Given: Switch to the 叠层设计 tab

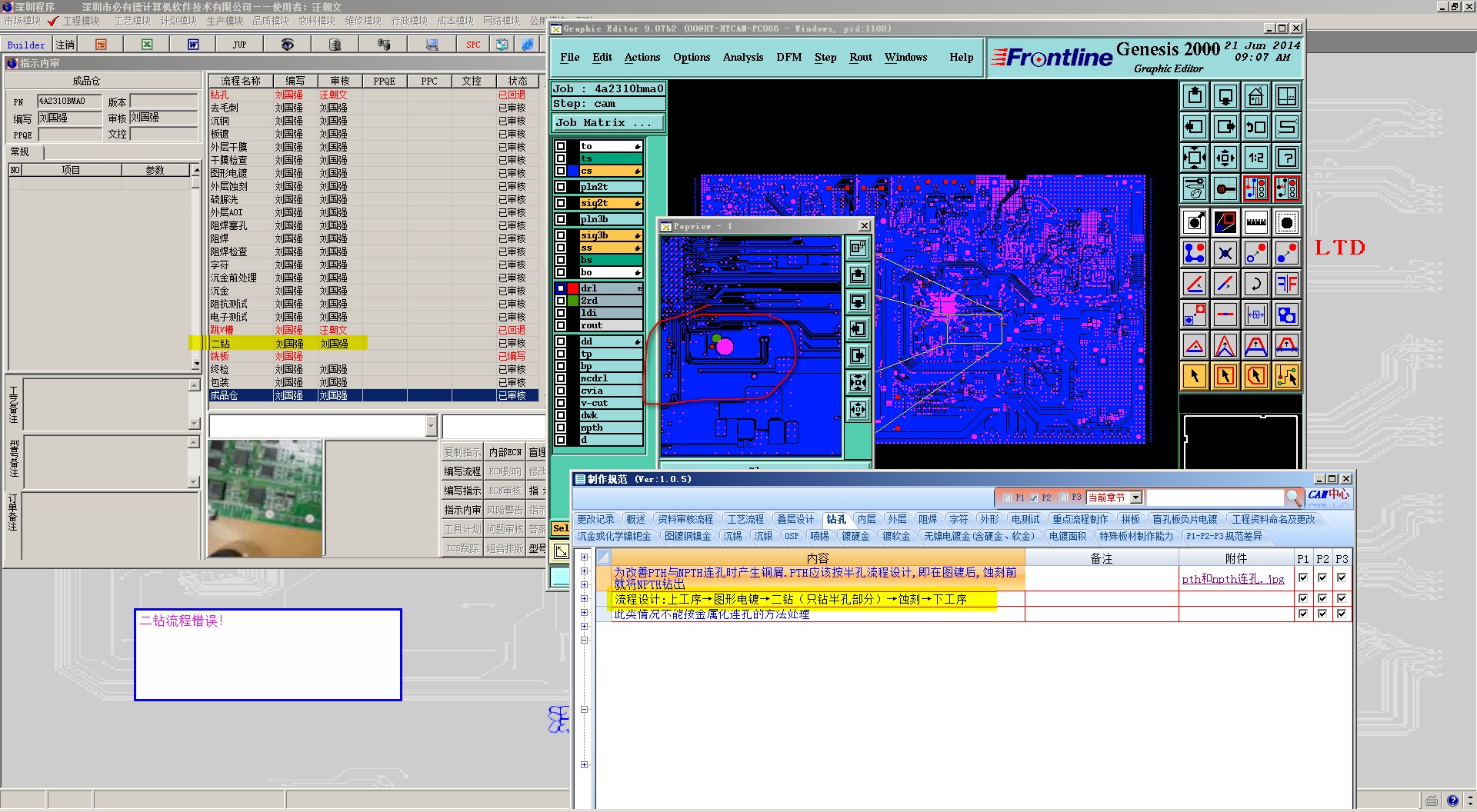Looking at the screenshot, I should pyautogui.click(x=795, y=520).
